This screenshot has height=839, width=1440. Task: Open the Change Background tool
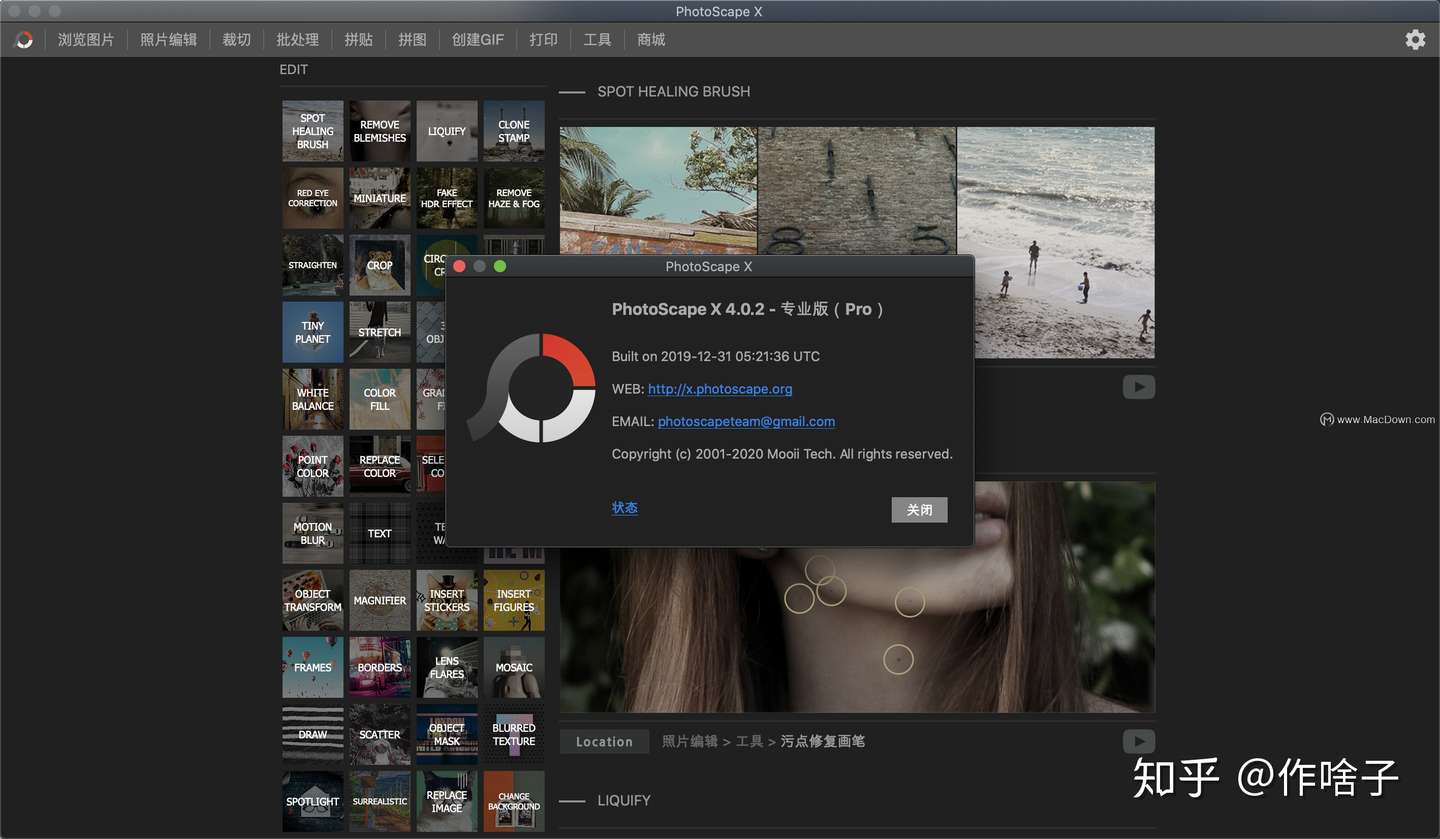click(x=513, y=800)
